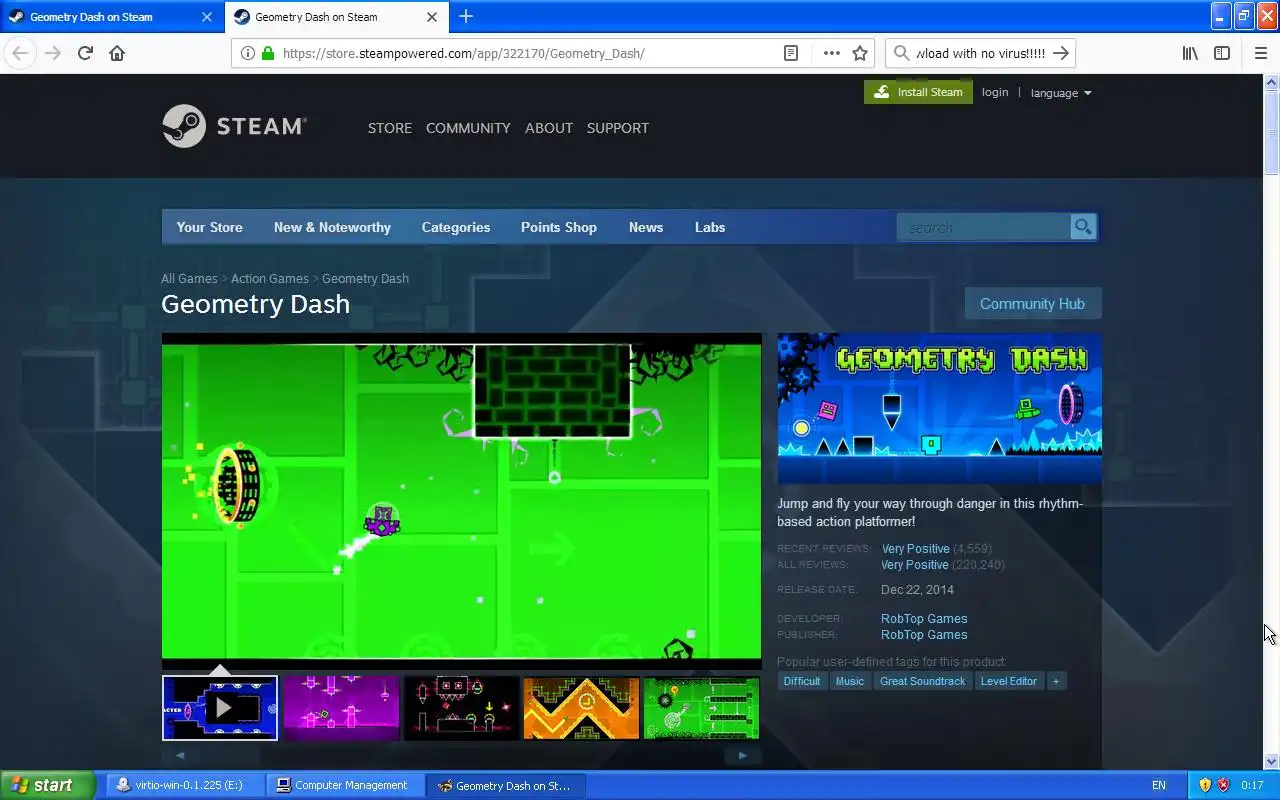Click the plus button to add a tag

click(x=1055, y=681)
